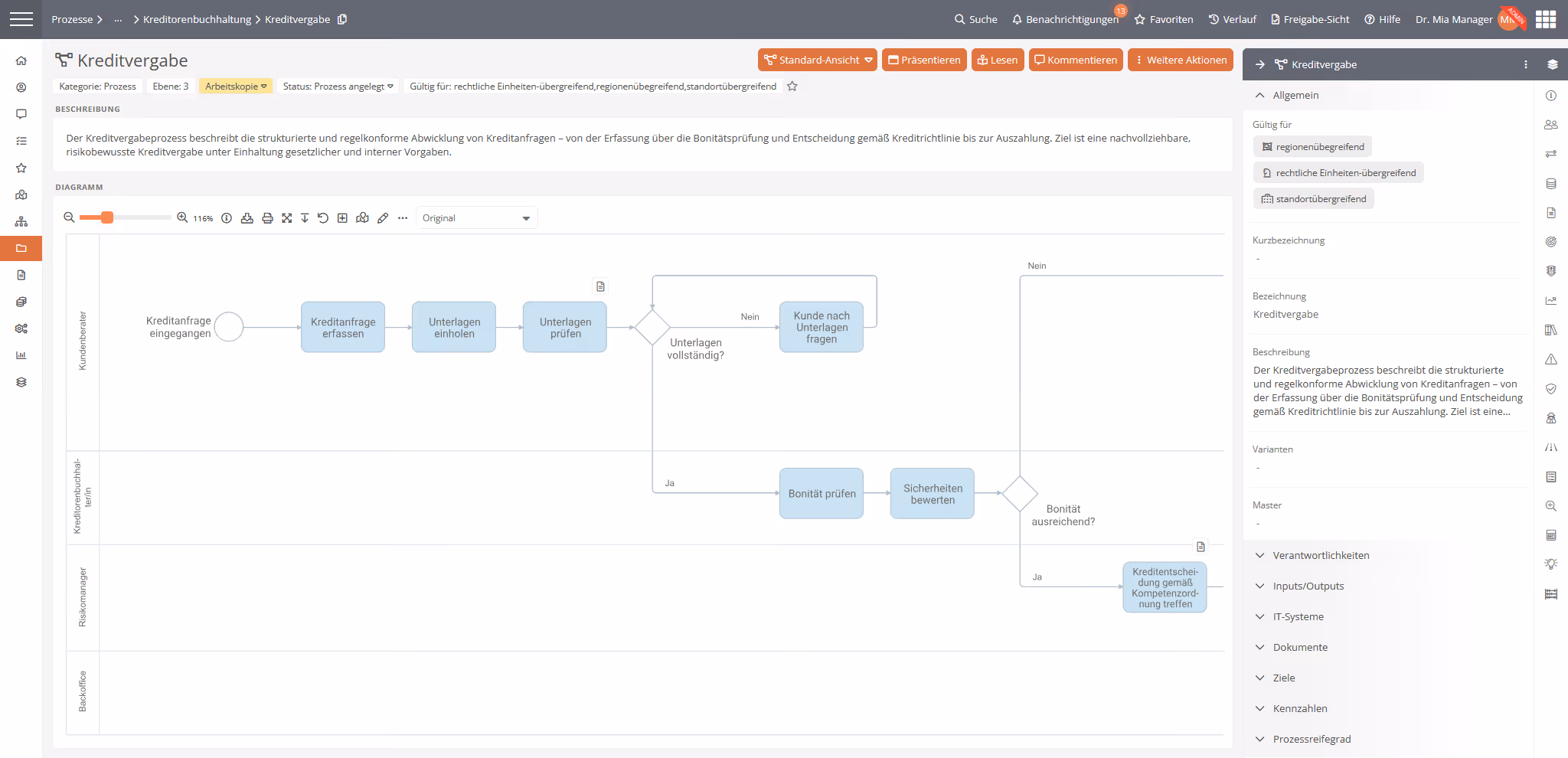This screenshot has height=758, width=1568.
Task: Select the active folder sidebar icon
Action: click(x=21, y=248)
